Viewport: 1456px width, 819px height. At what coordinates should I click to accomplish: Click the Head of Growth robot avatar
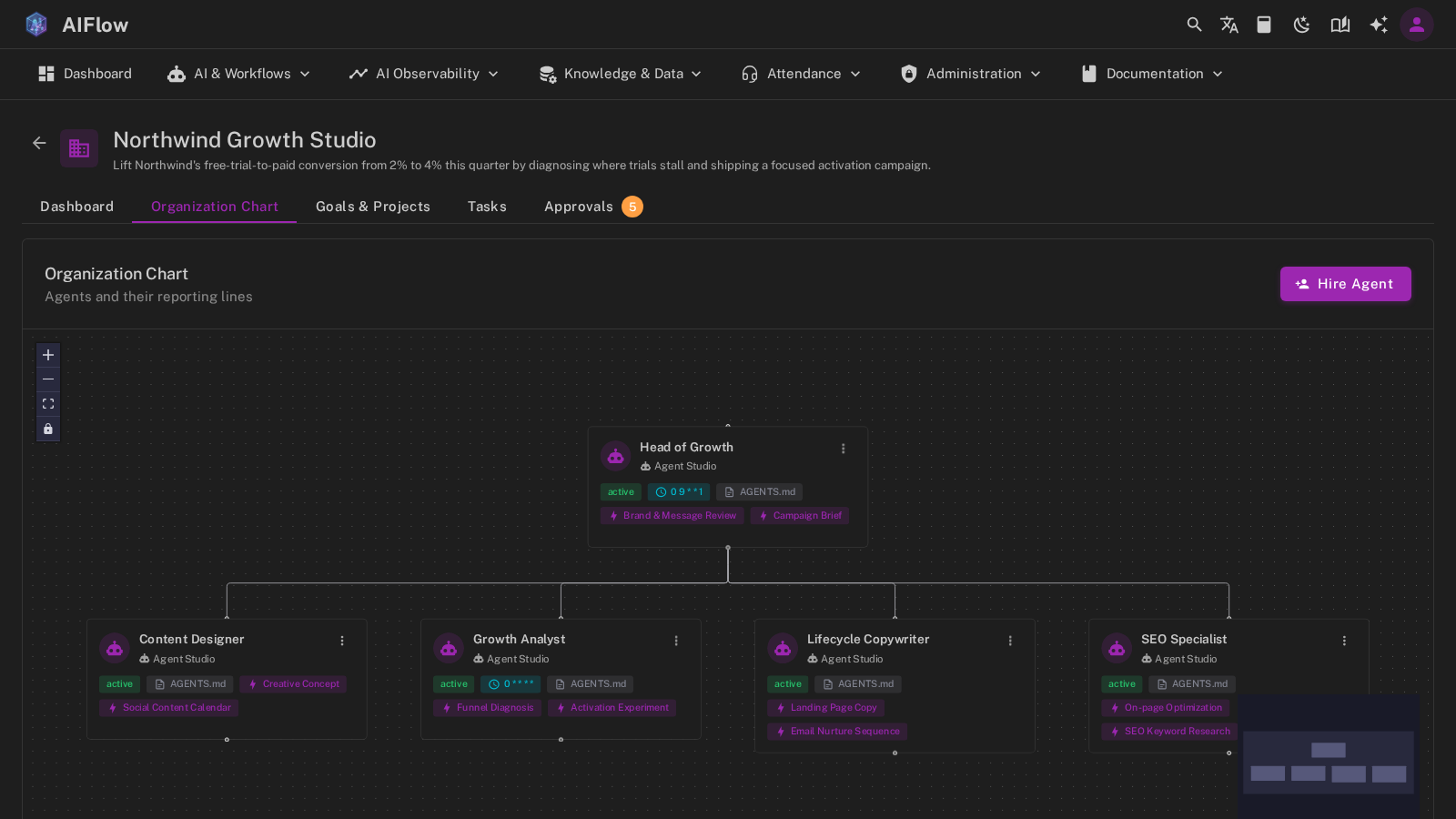[x=616, y=457]
